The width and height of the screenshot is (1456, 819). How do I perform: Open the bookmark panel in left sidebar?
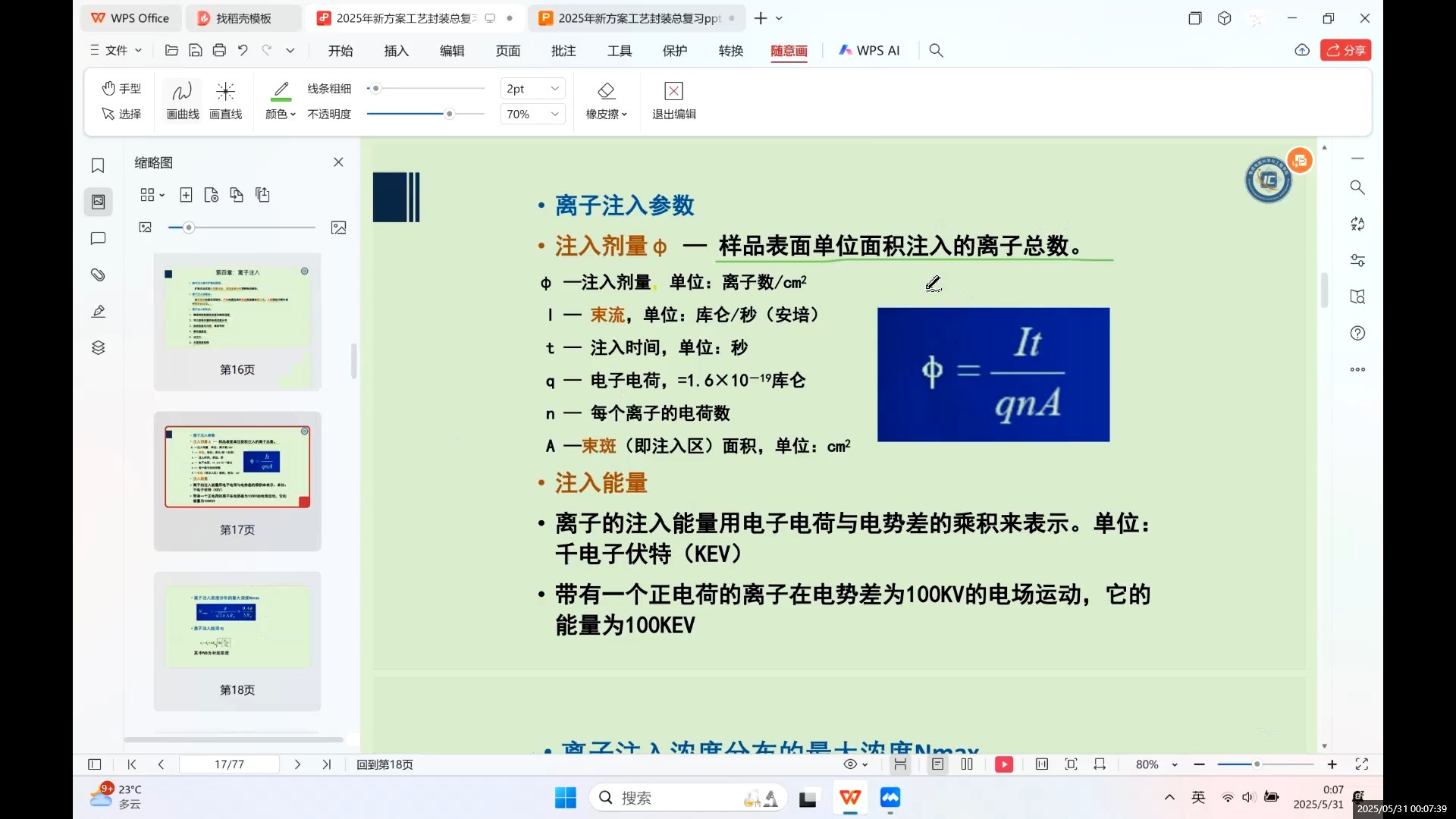click(x=98, y=165)
